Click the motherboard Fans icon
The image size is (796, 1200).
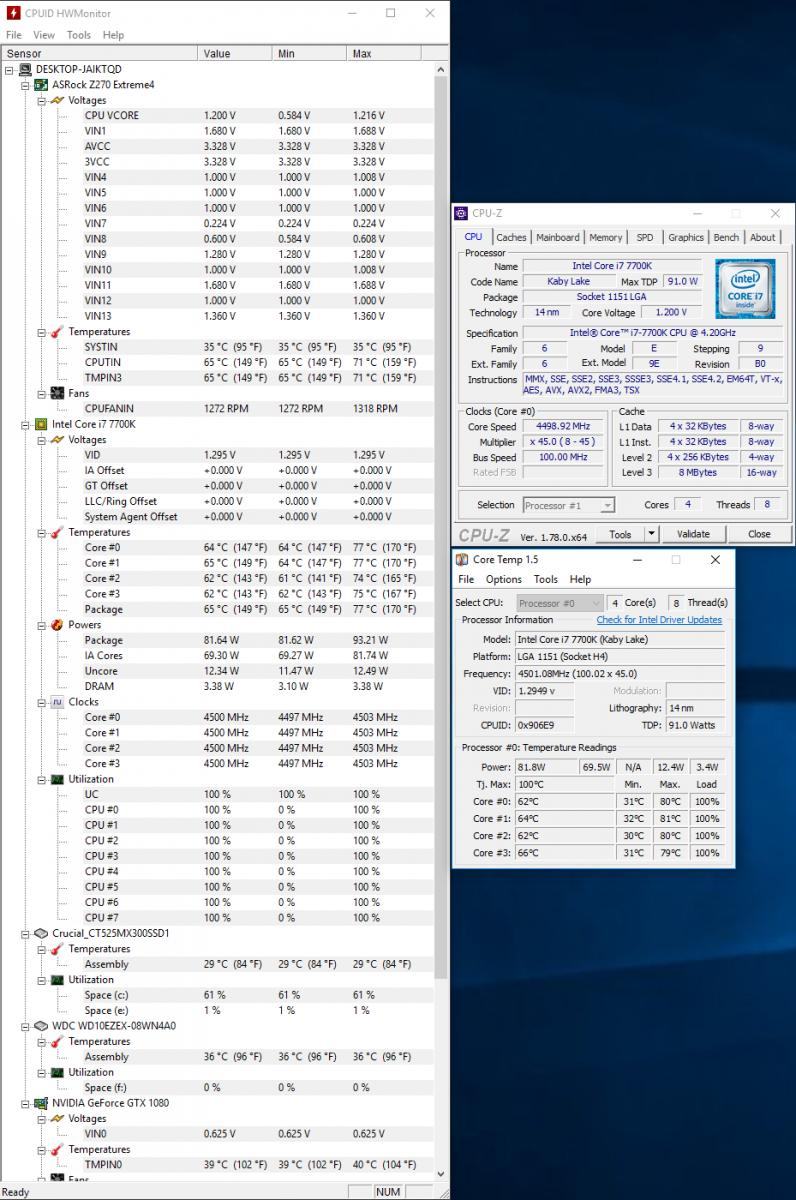pos(57,393)
